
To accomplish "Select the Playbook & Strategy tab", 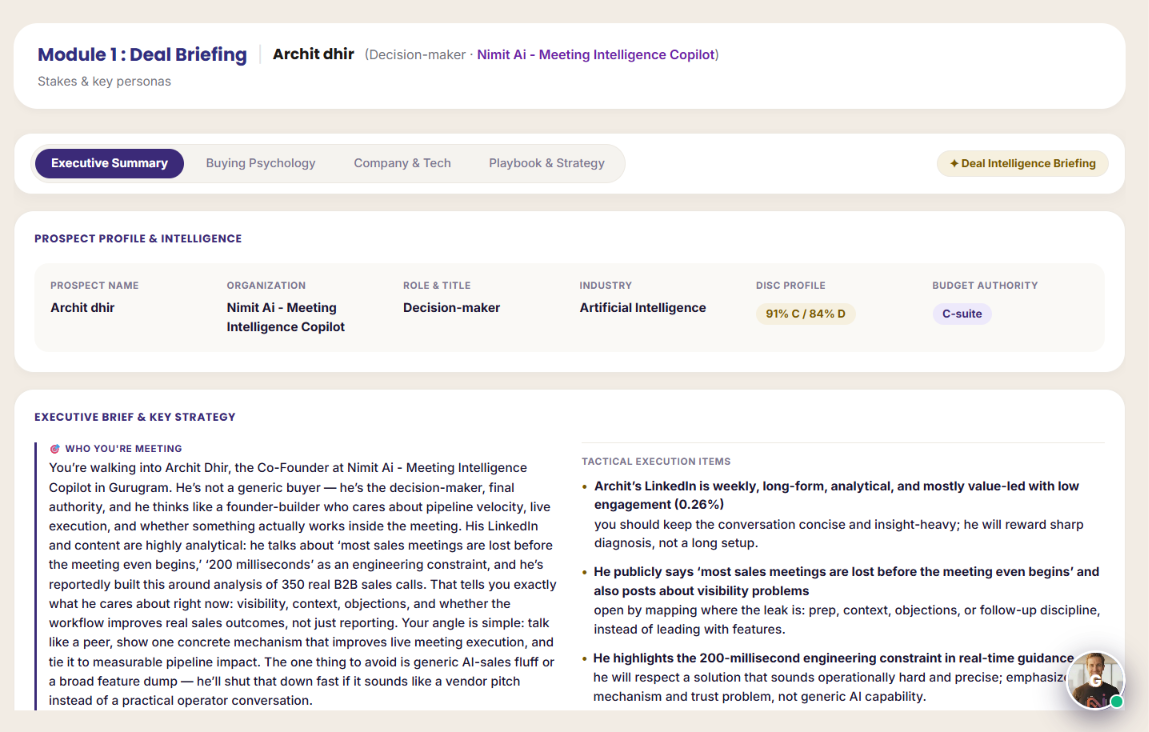I will tap(547, 163).
